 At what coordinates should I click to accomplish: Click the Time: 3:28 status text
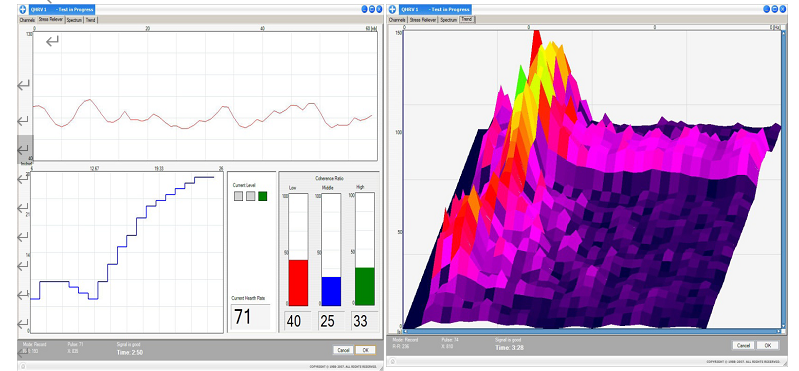click(509, 348)
